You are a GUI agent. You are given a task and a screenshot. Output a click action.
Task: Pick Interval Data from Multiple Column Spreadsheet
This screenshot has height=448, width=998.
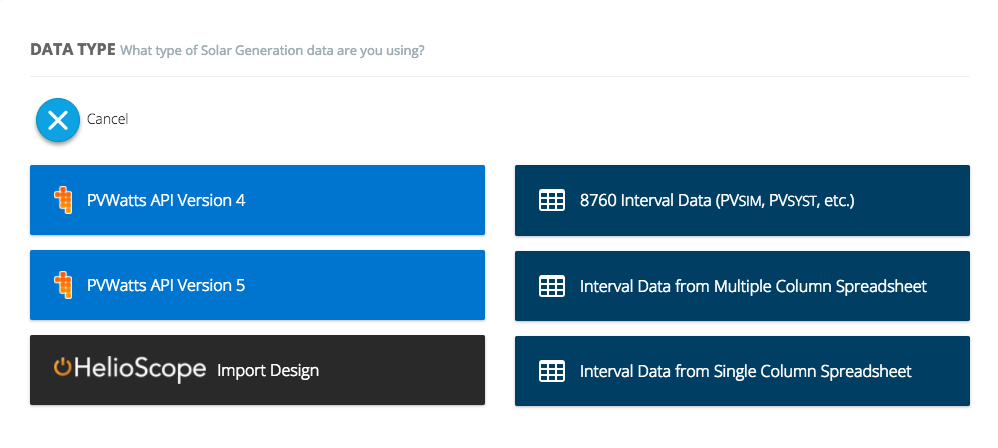(742, 286)
